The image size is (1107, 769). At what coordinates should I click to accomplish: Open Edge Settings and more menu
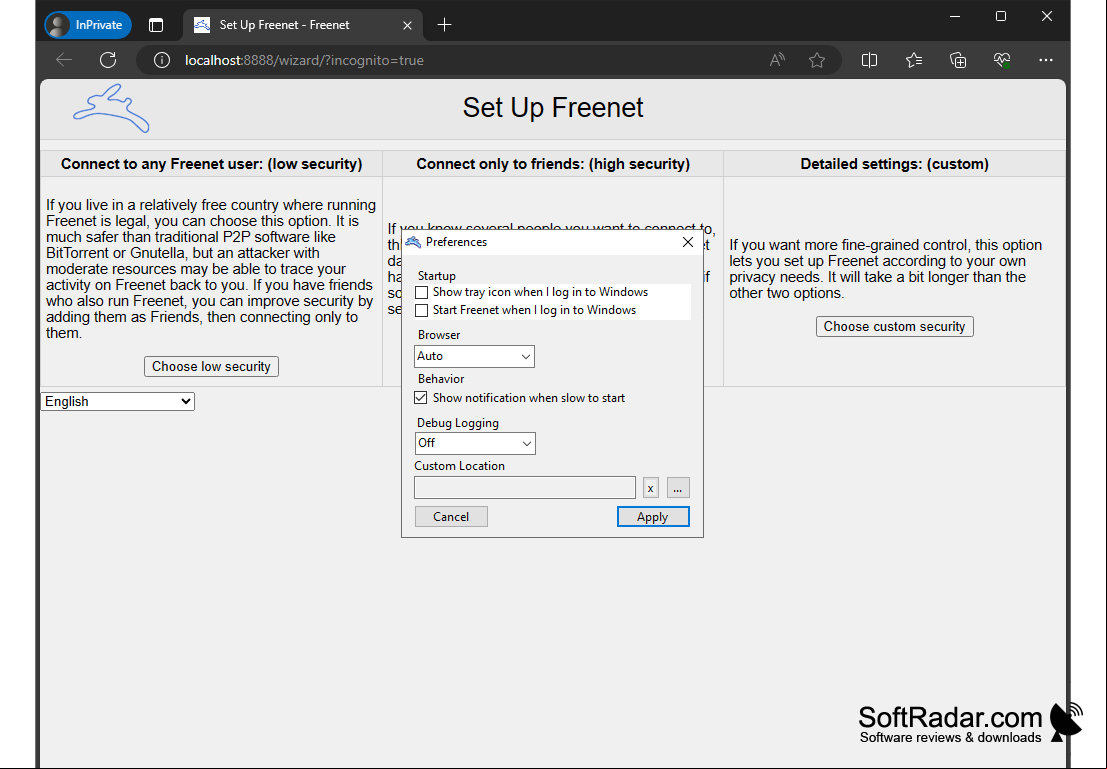click(1046, 60)
